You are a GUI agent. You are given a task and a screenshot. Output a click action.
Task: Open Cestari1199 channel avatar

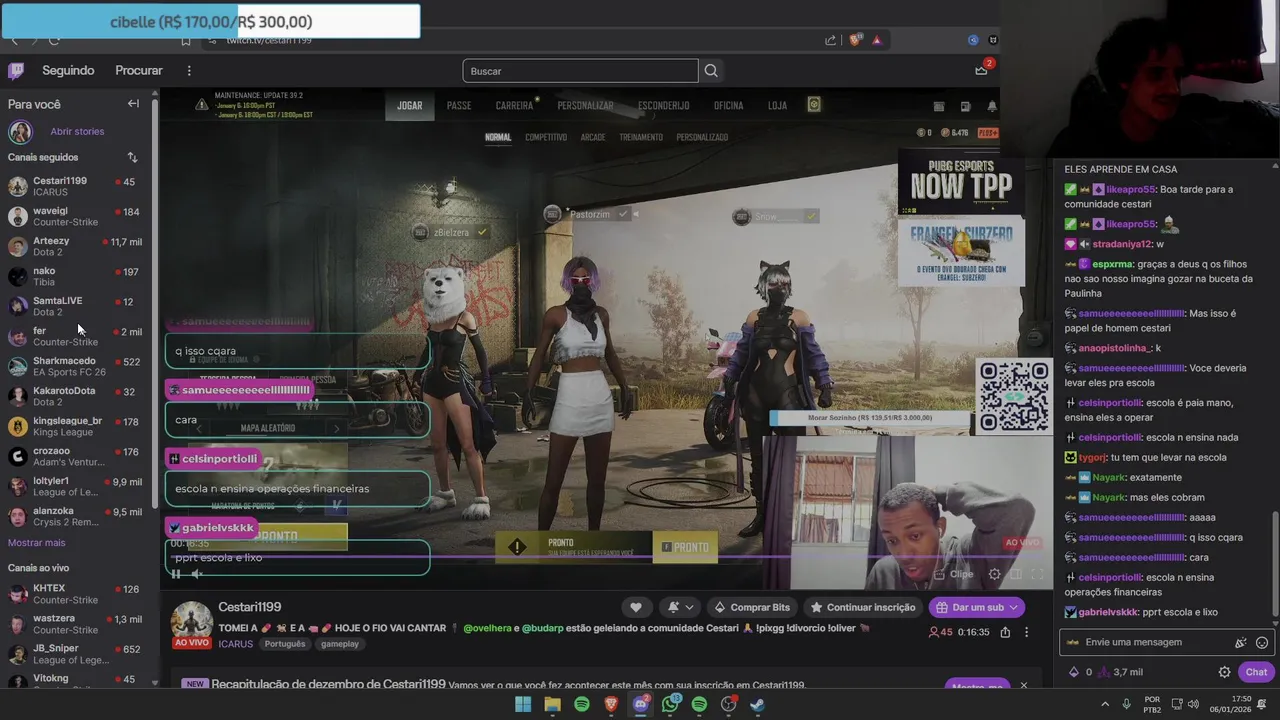pos(191,622)
